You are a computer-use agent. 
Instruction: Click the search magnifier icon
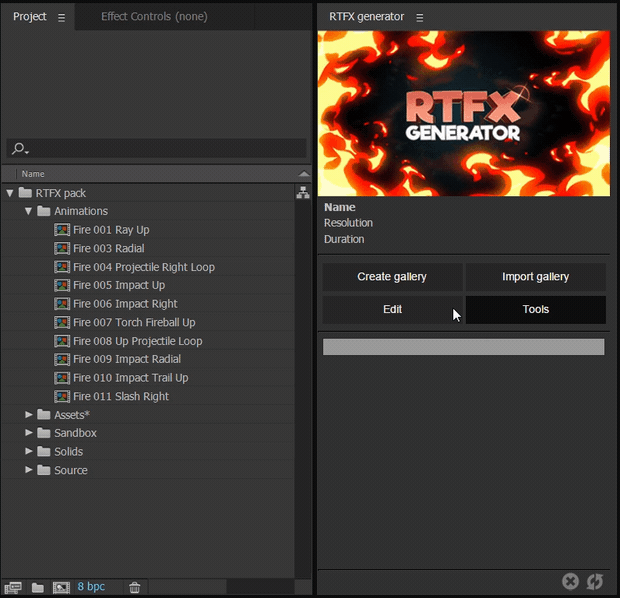click(18, 148)
